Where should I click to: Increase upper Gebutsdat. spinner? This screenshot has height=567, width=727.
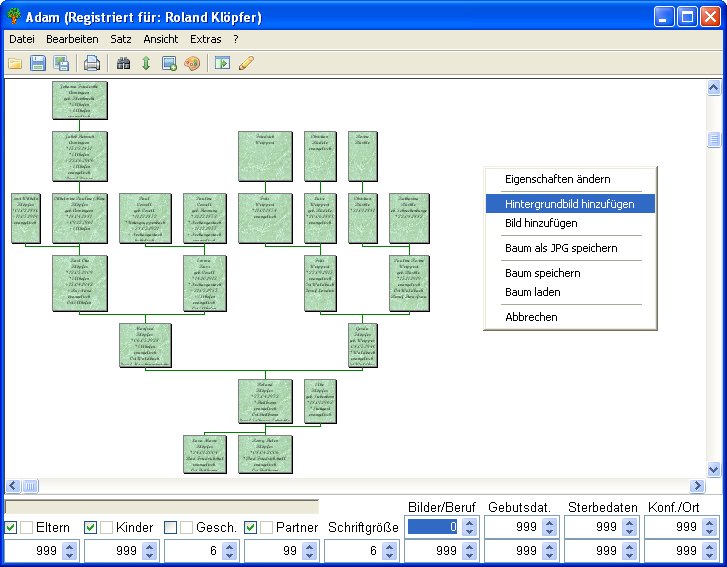(549, 522)
